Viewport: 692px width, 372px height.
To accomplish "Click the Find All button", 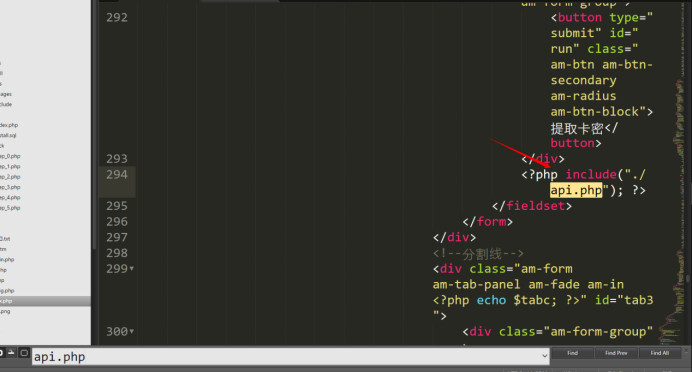I will click(659, 353).
